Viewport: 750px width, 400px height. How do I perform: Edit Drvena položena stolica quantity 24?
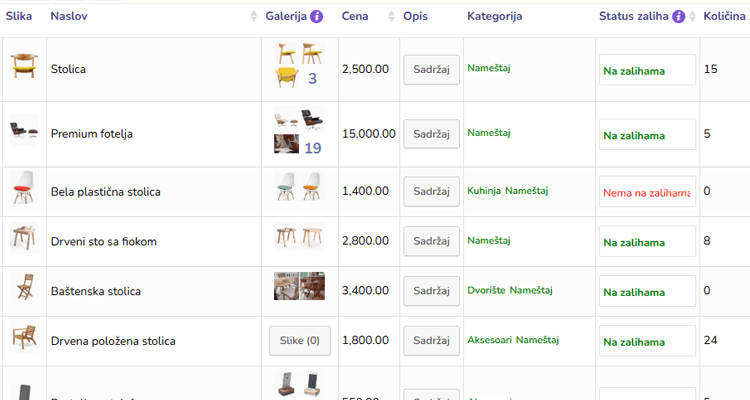(710, 340)
